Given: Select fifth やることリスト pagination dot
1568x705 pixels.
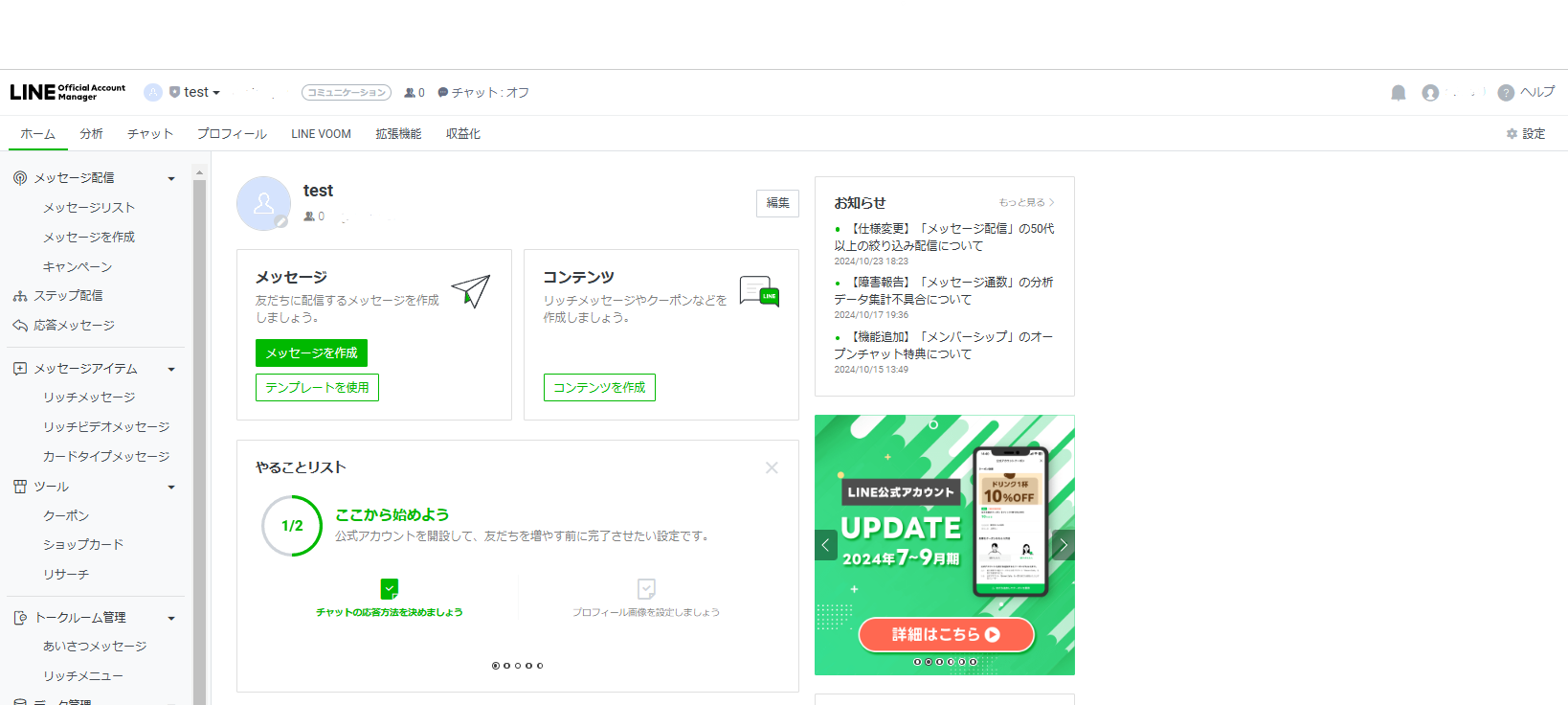Looking at the screenshot, I should coord(540,666).
